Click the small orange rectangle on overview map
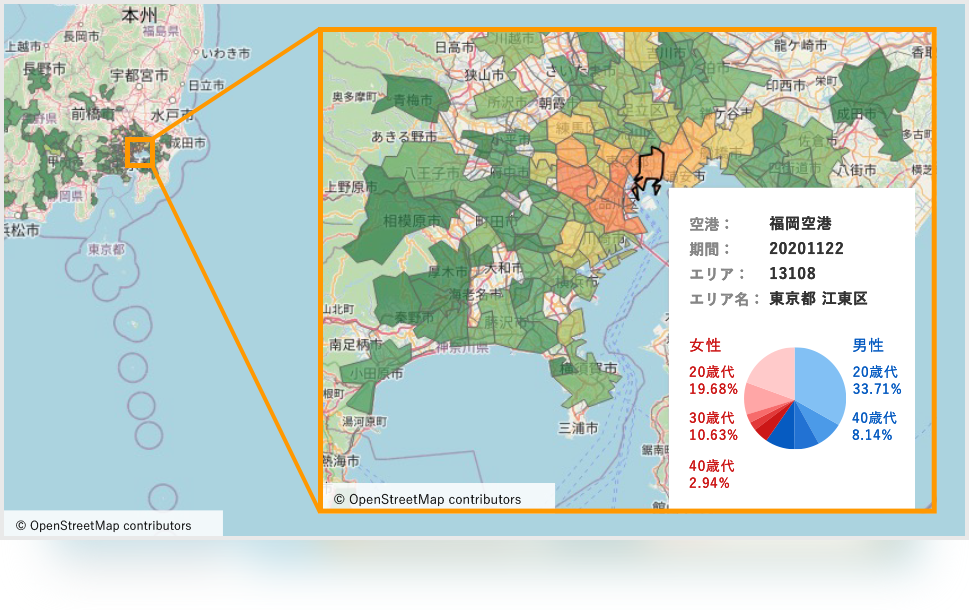Viewport: 969px width, 610px height. pyautogui.click(x=139, y=153)
